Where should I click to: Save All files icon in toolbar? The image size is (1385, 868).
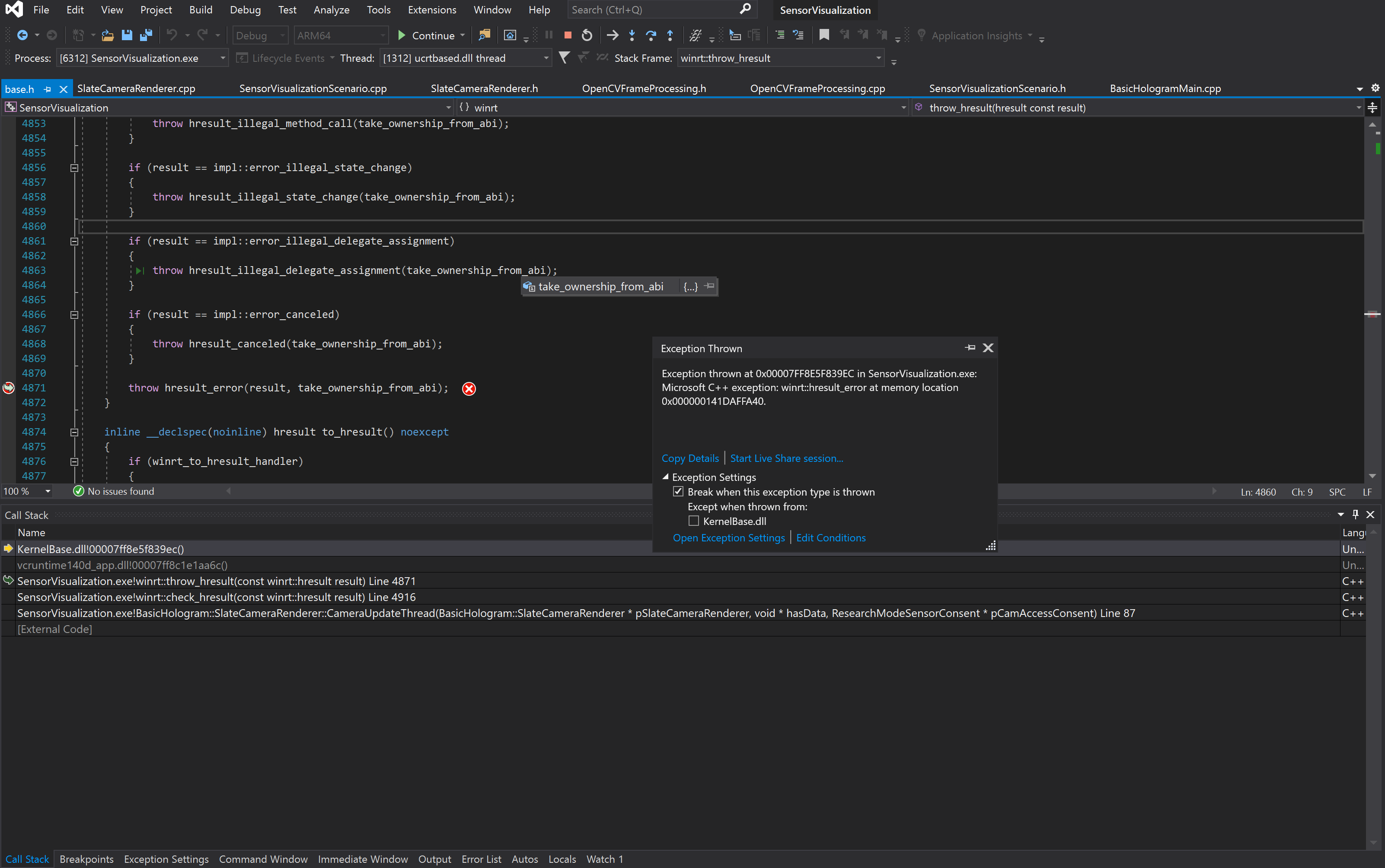click(145, 35)
